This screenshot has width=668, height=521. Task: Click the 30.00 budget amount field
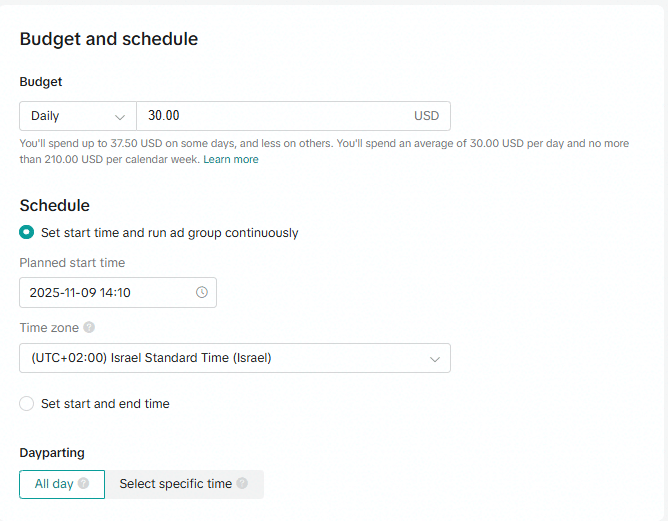pyautogui.click(x=270, y=116)
